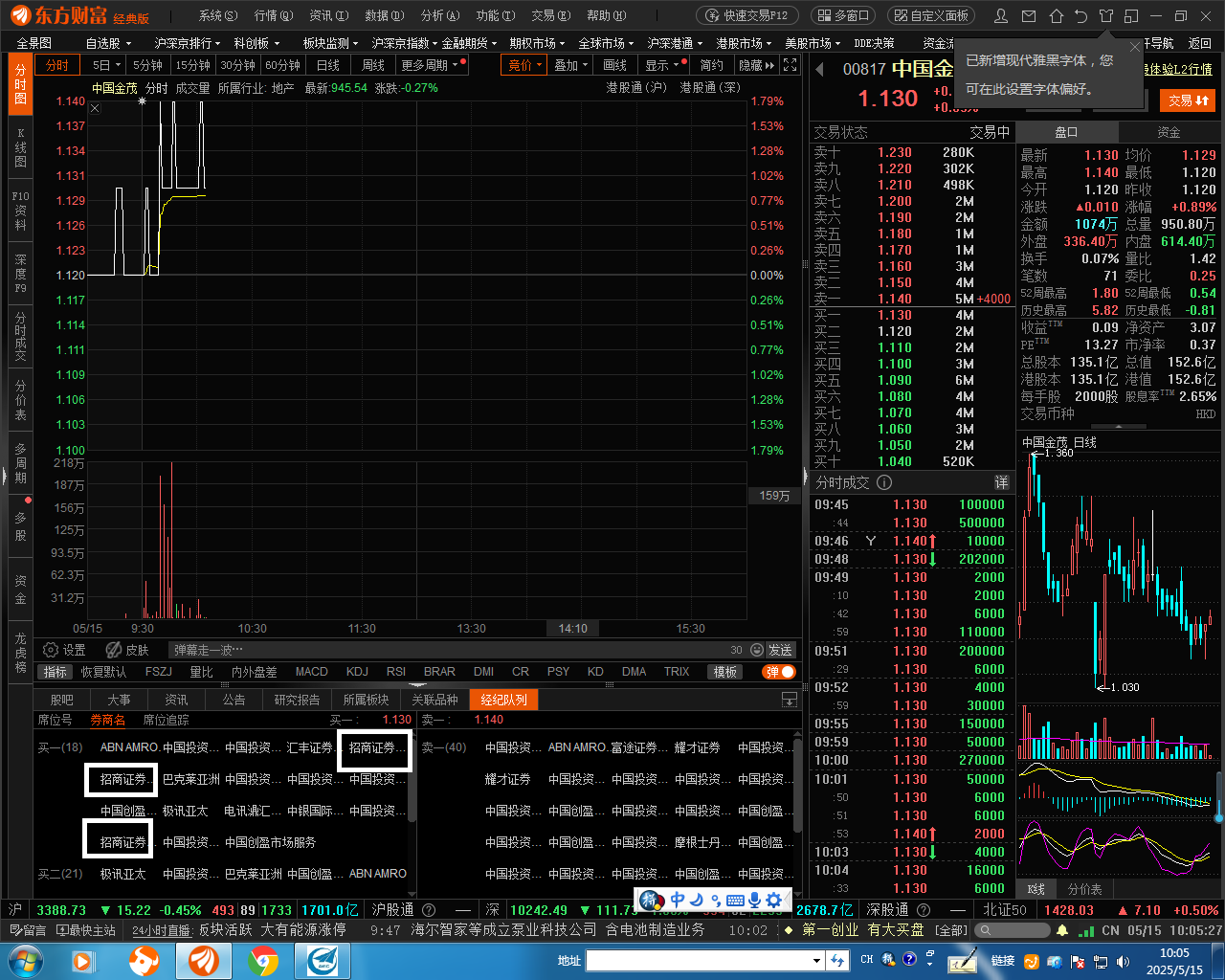Toggle IME 中 Chinese/English mode
The height and width of the screenshot is (980, 1225).
(678, 900)
